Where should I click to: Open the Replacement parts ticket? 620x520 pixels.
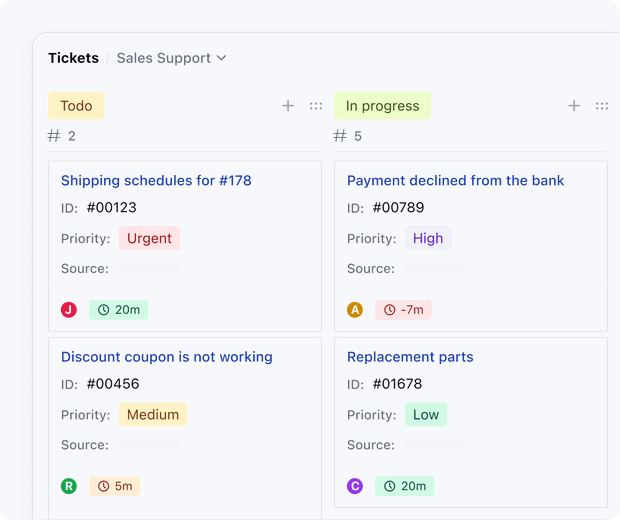coord(410,357)
